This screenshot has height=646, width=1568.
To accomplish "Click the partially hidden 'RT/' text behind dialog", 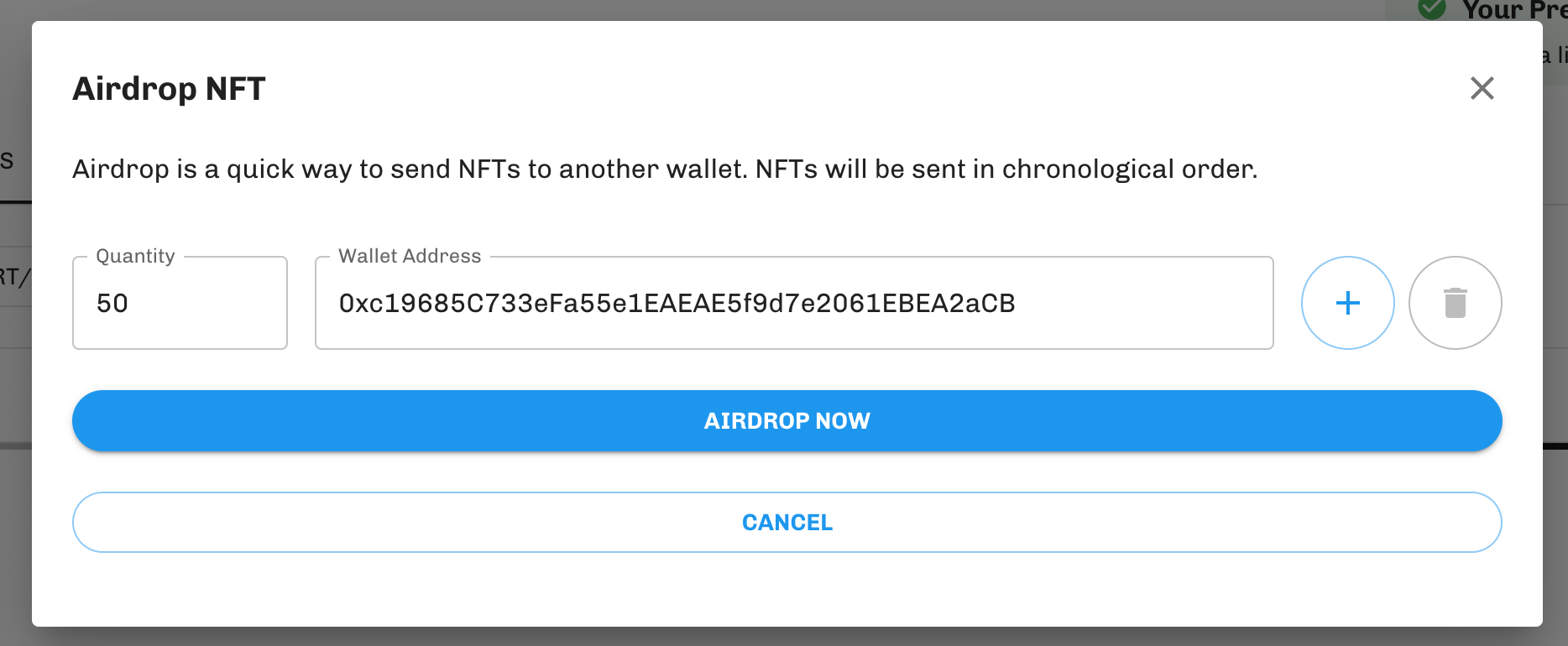I will pos(15,277).
